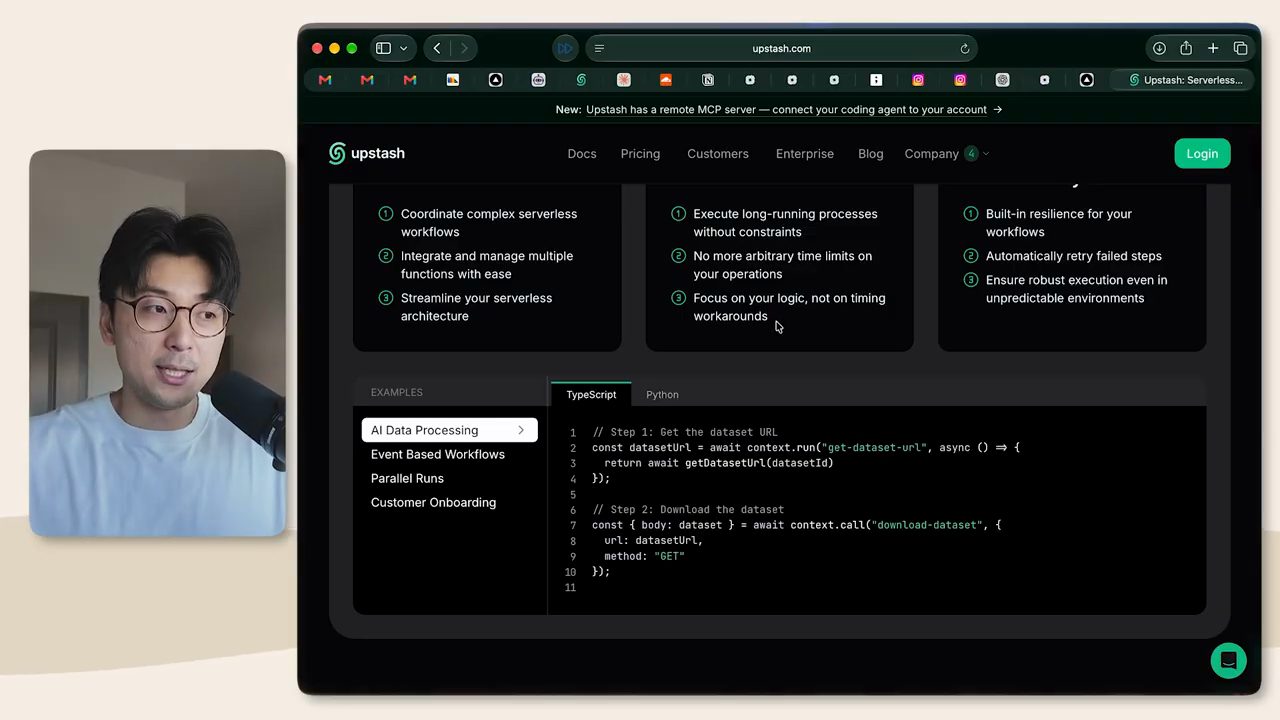Open the Customer Onboarding example

(x=433, y=502)
